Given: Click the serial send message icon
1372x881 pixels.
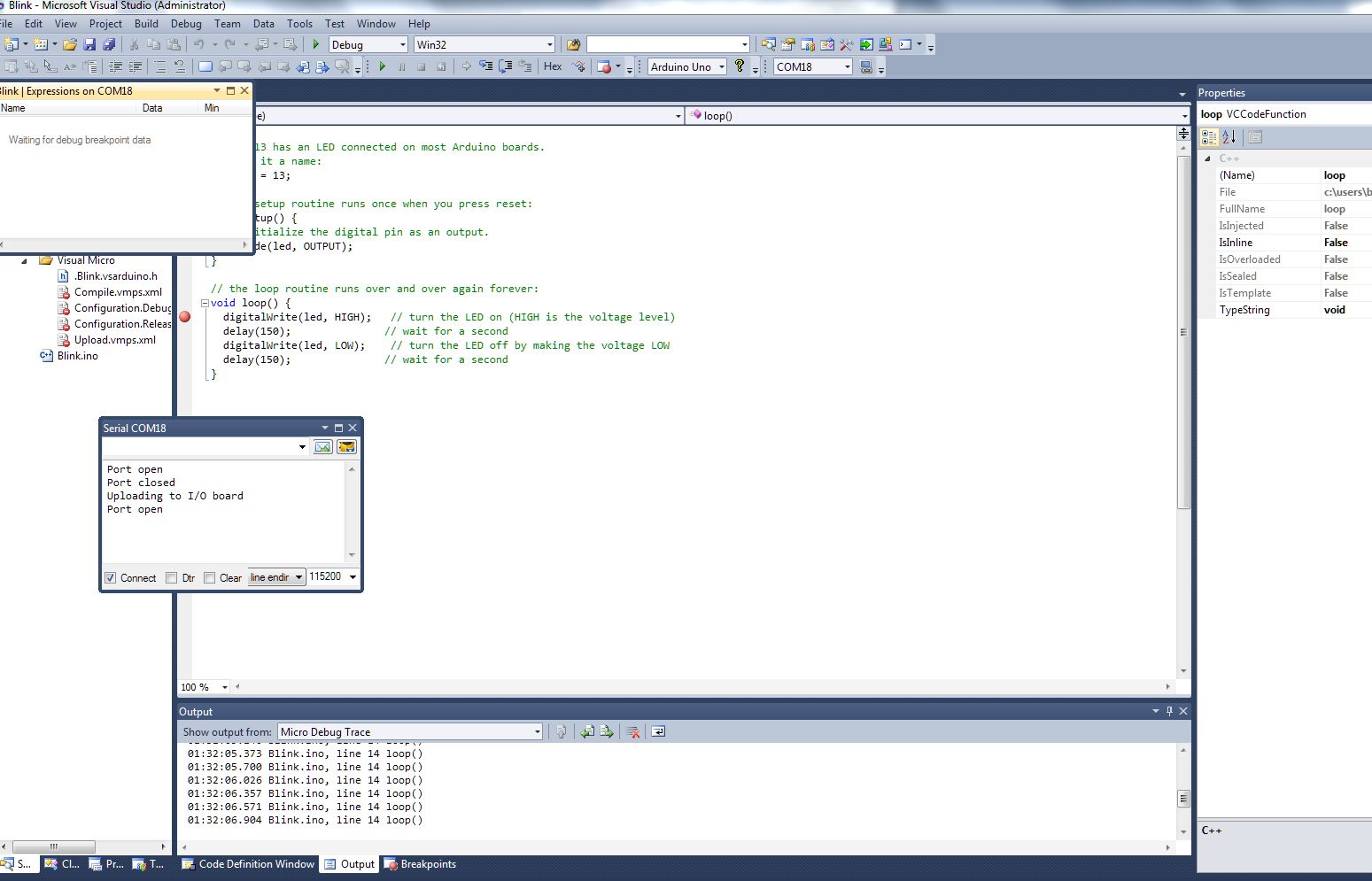Looking at the screenshot, I should coord(322,447).
